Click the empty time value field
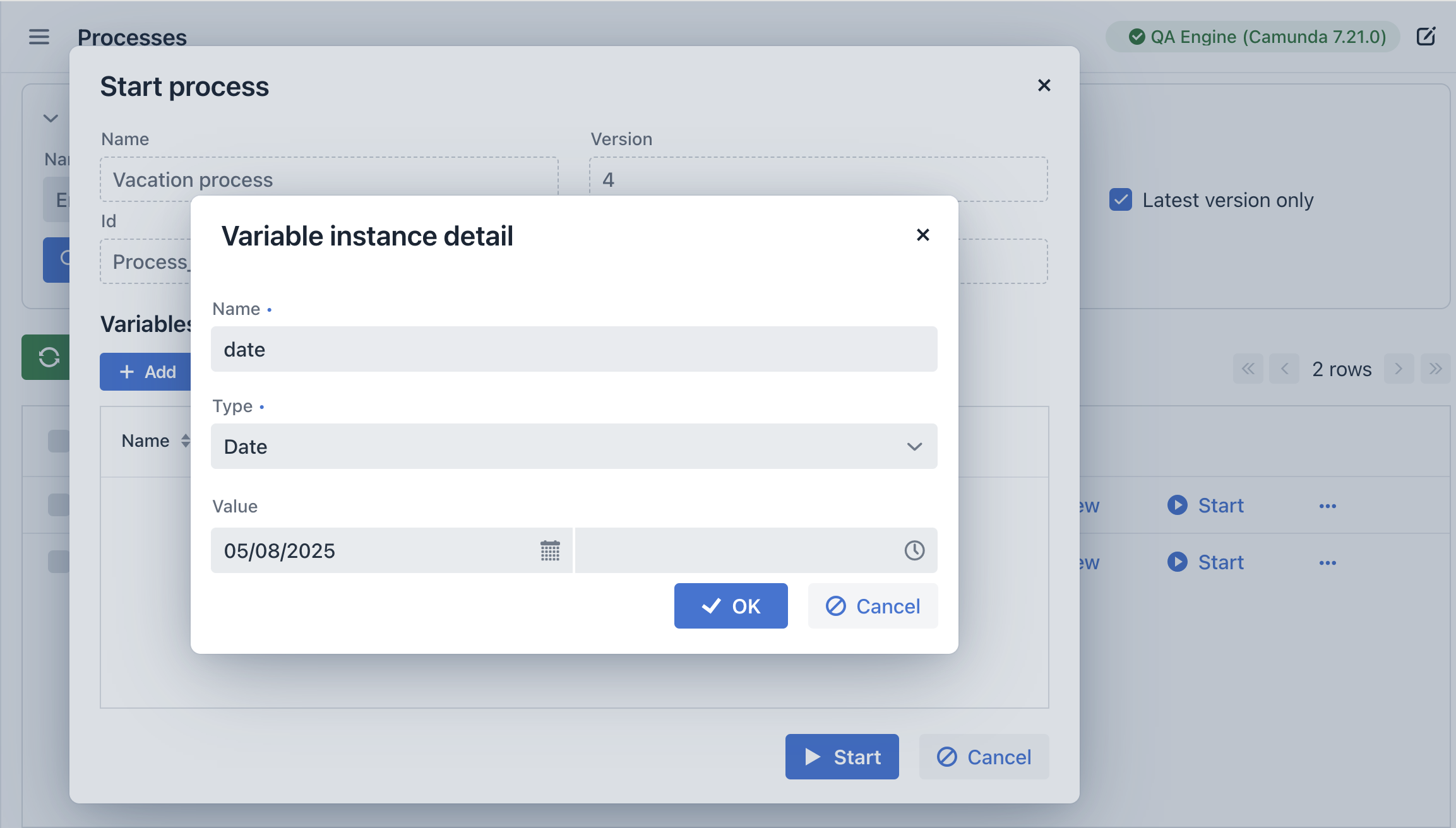The width and height of the screenshot is (1456, 828). pyautogui.click(x=756, y=550)
